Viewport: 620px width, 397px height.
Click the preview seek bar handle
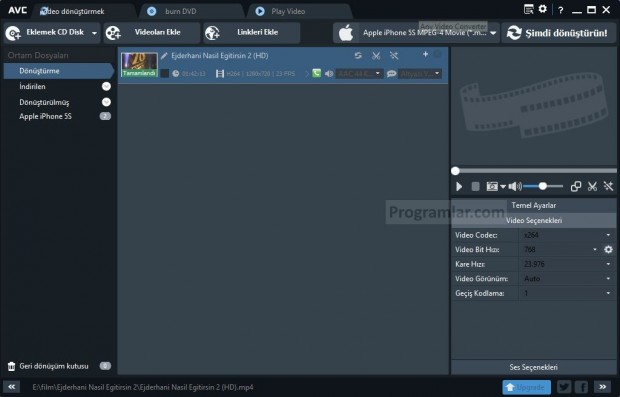456,171
